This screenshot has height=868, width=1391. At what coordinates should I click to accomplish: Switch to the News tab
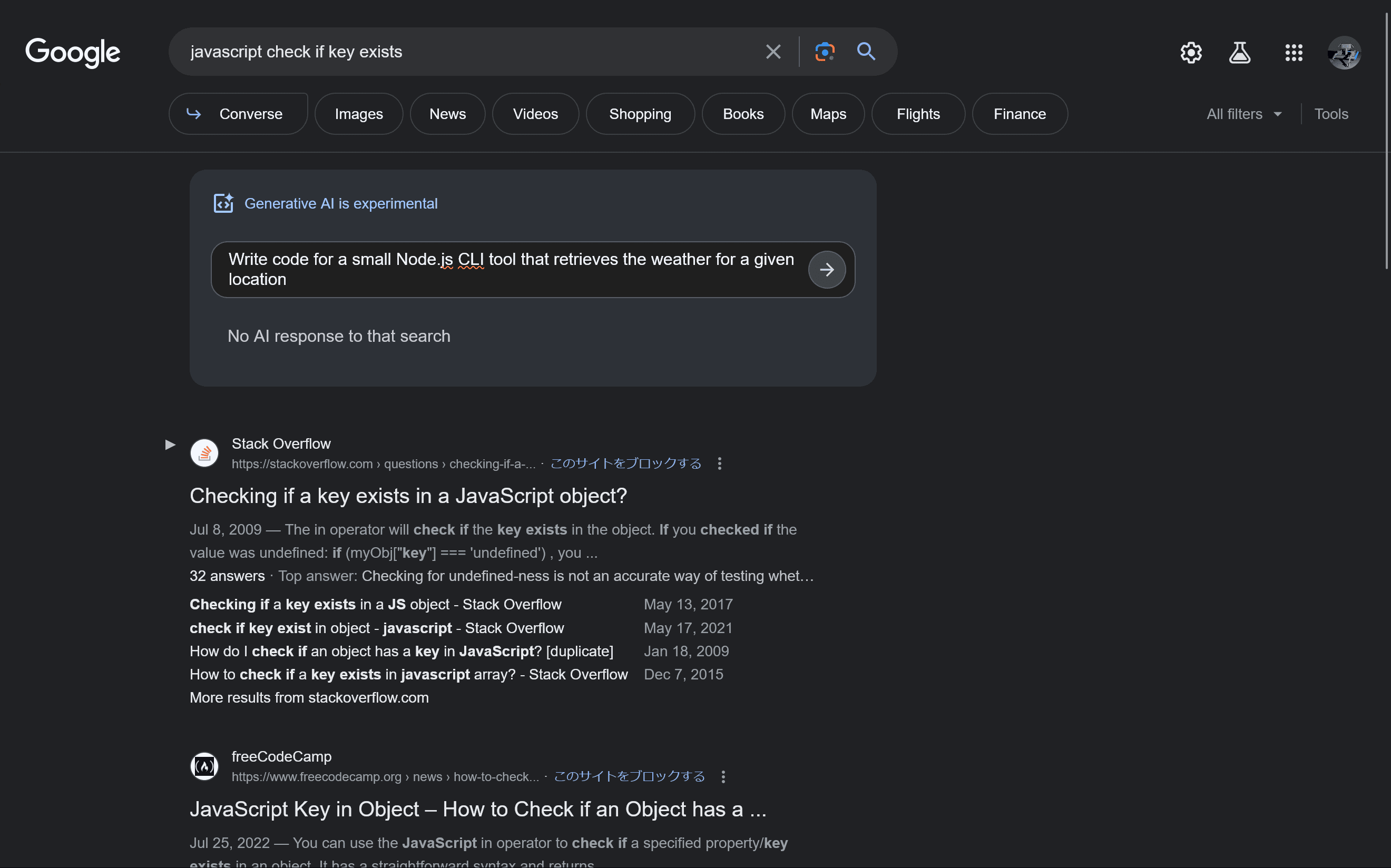tap(447, 114)
